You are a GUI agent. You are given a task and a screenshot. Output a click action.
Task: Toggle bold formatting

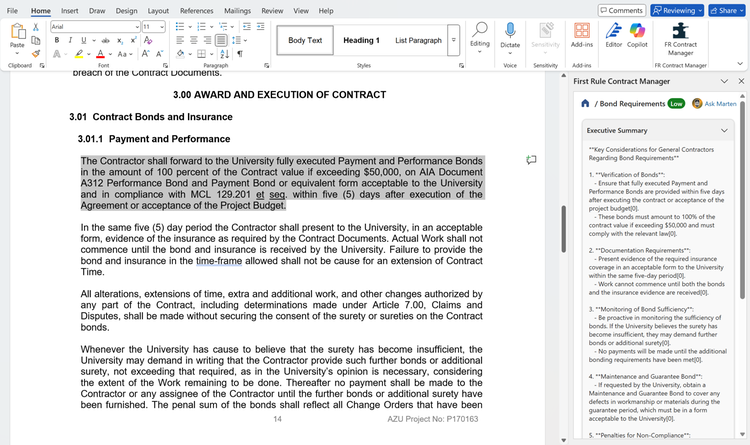pyautogui.click(x=57, y=41)
